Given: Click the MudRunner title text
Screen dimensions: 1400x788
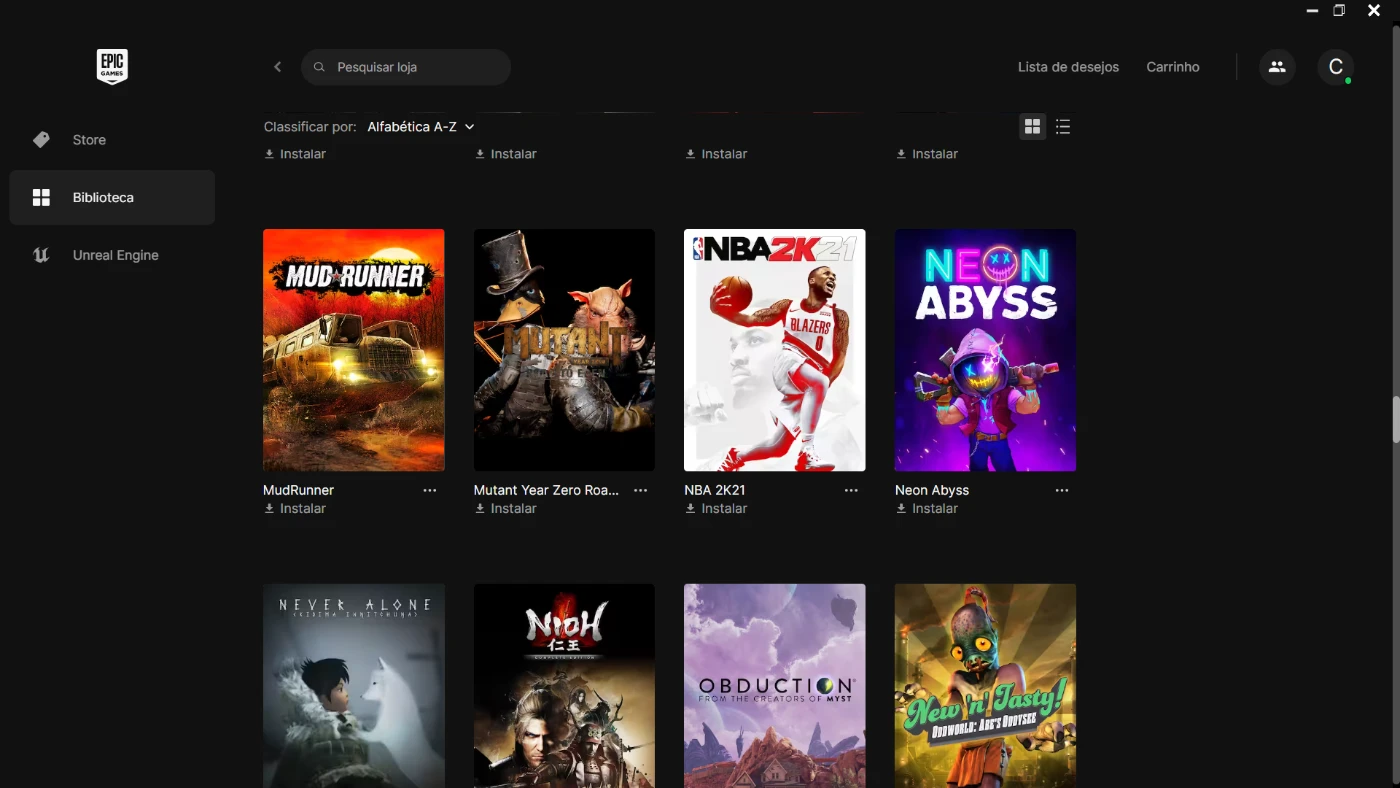Looking at the screenshot, I should click(x=298, y=490).
